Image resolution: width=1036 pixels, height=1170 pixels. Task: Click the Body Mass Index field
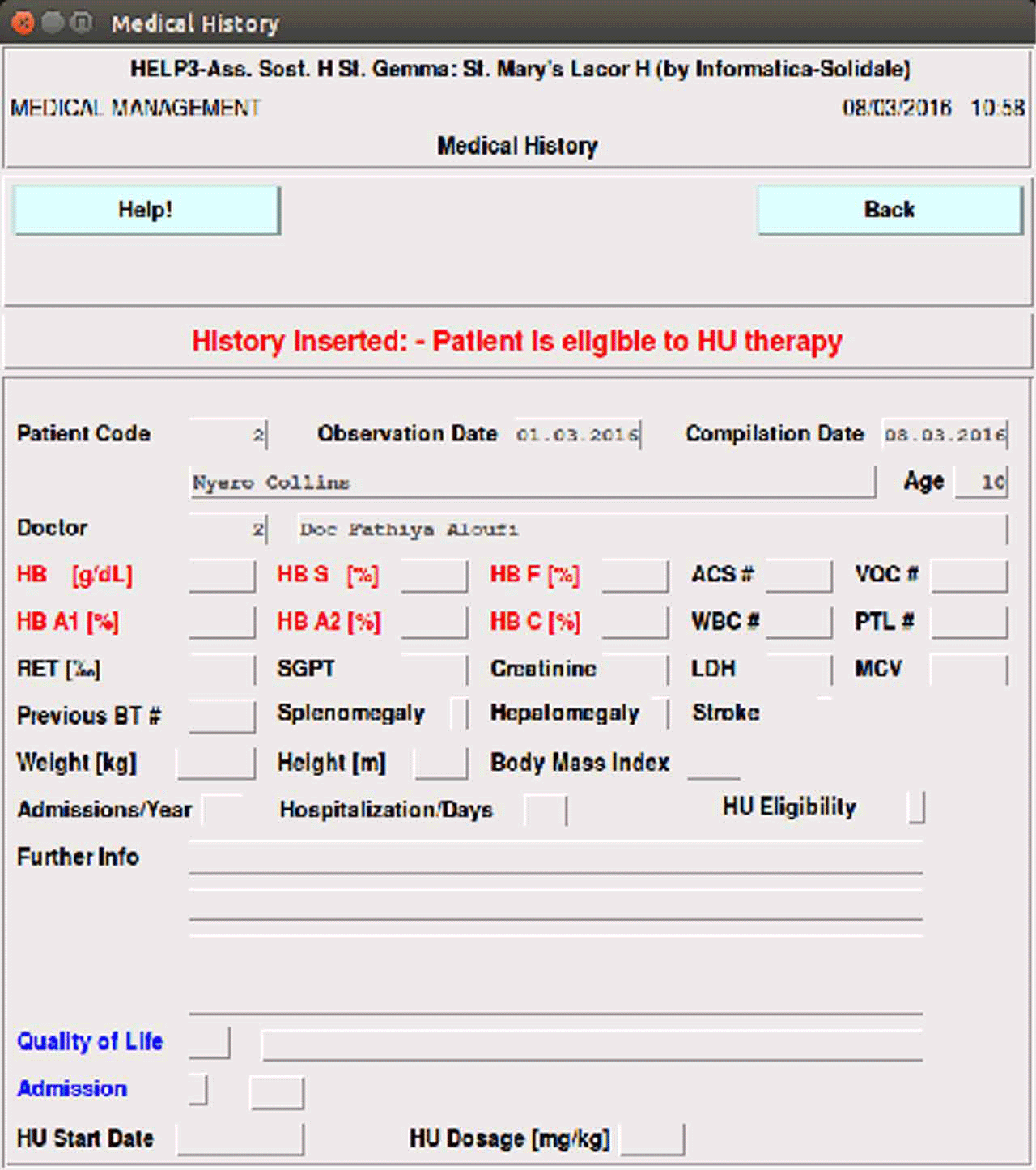tap(714, 764)
